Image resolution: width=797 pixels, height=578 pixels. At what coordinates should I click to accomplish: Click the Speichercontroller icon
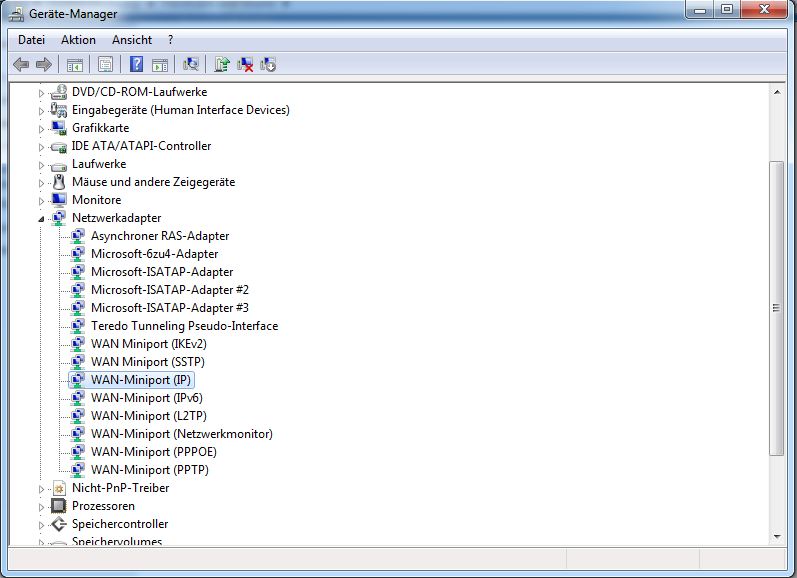pyautogui.click(x=59, y=524)
